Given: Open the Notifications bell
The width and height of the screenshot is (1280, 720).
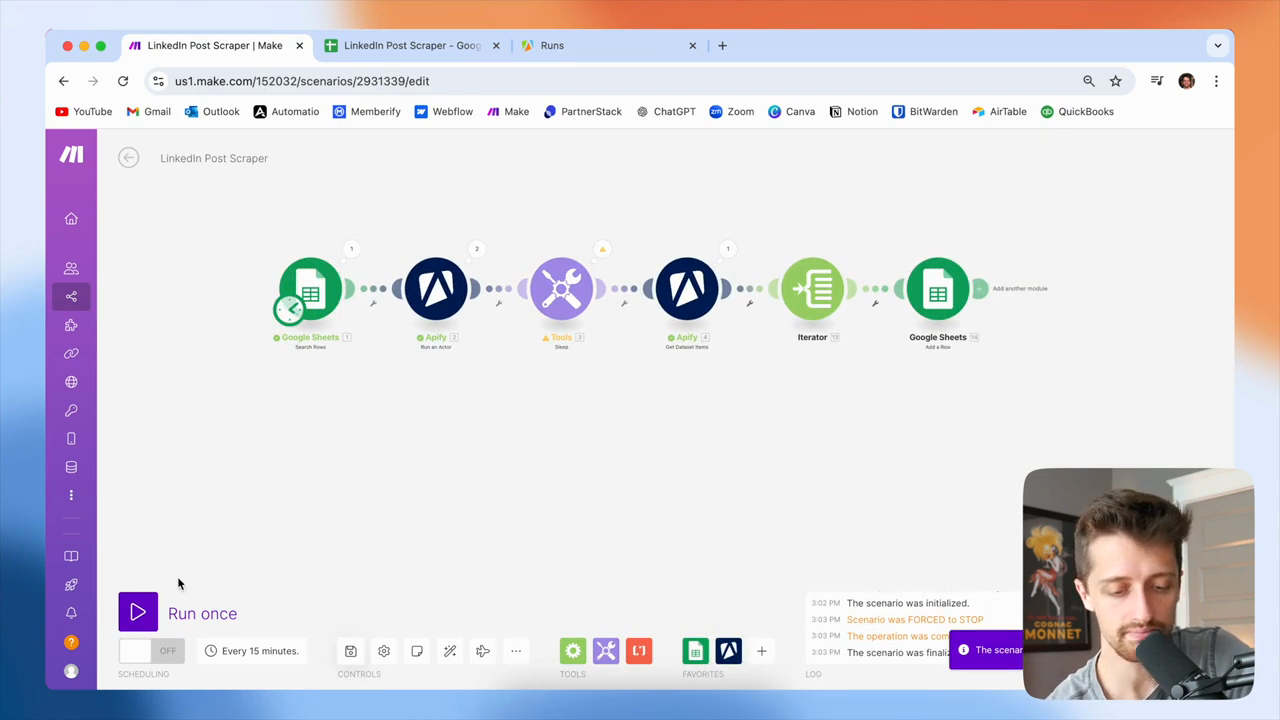Looking at the screenshot, I should click(71, 613).
